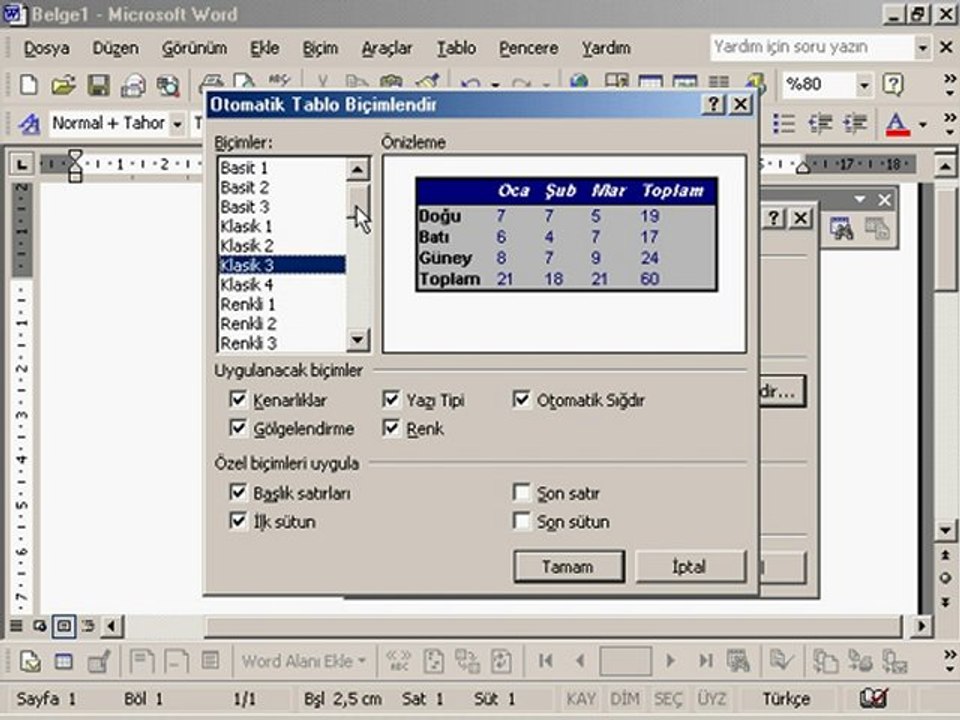
Task: Save the document with the floppy icon
Action: click(98, 84)
